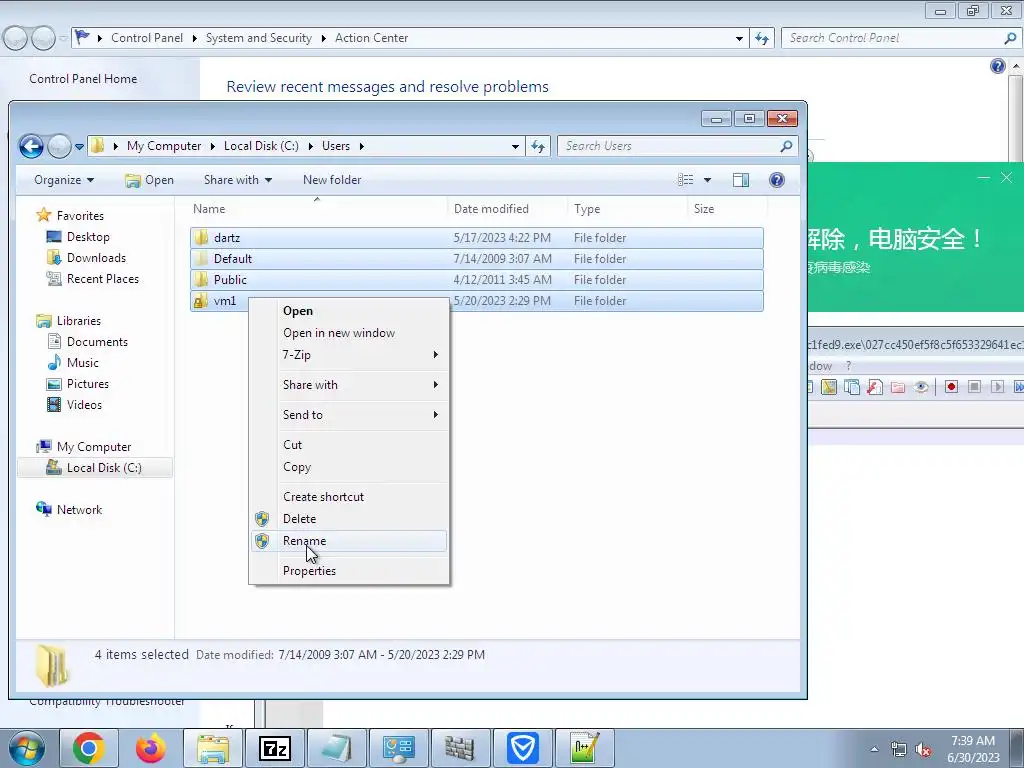Click the Search Users input field
Image resolution: width=1024 pixels, height=768 pixels.
pos(677,146)
